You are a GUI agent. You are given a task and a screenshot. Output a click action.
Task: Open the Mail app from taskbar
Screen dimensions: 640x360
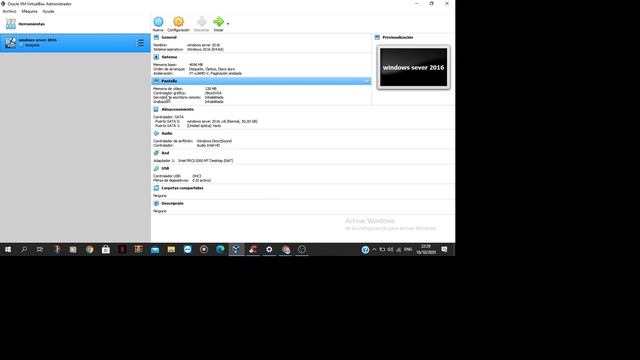pos(155,249)
